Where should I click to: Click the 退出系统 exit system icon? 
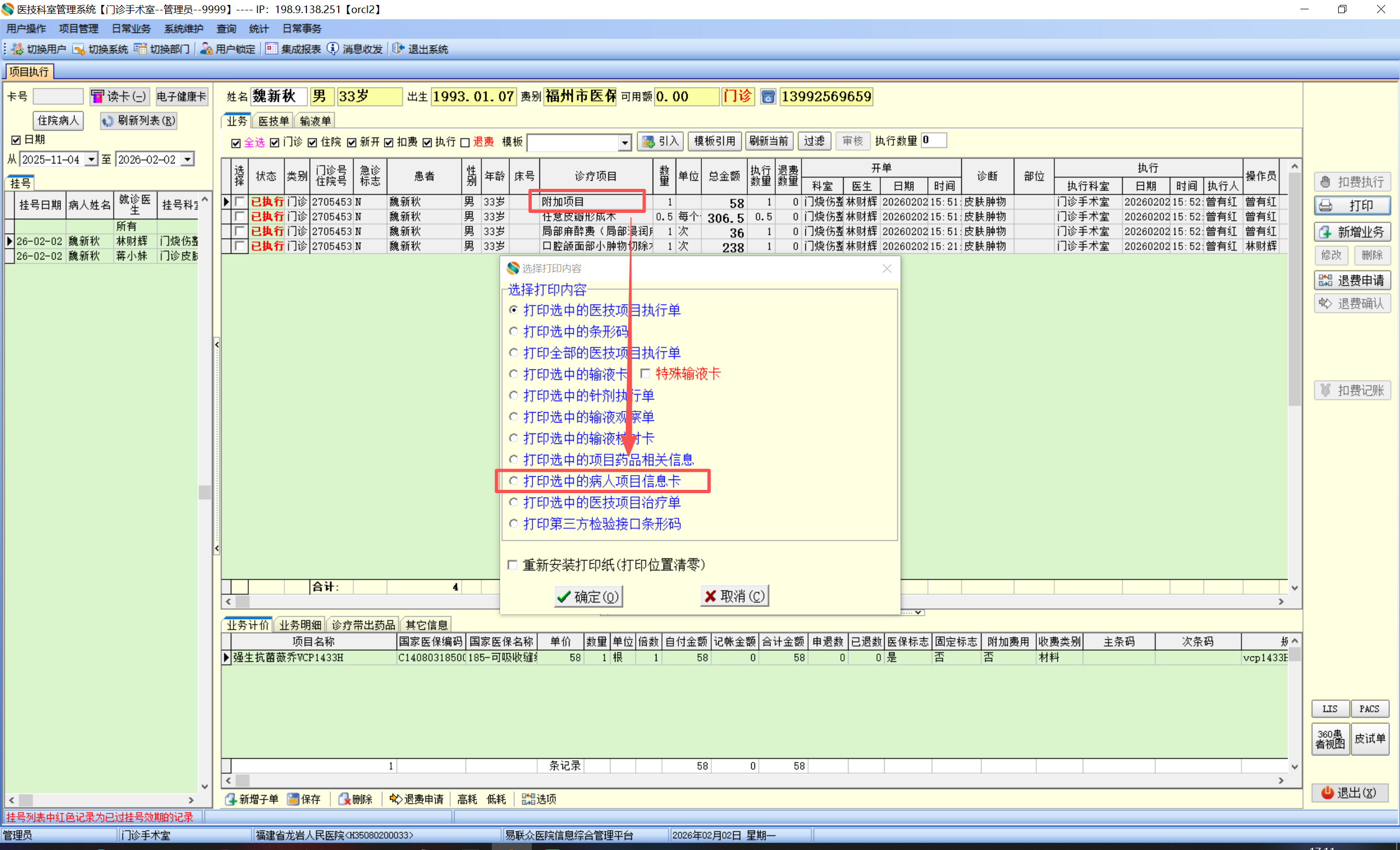coord(398,49)
